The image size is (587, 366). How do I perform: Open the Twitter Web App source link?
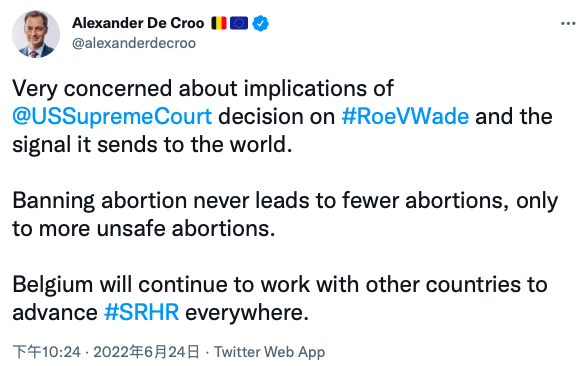(x=269, y=352)
